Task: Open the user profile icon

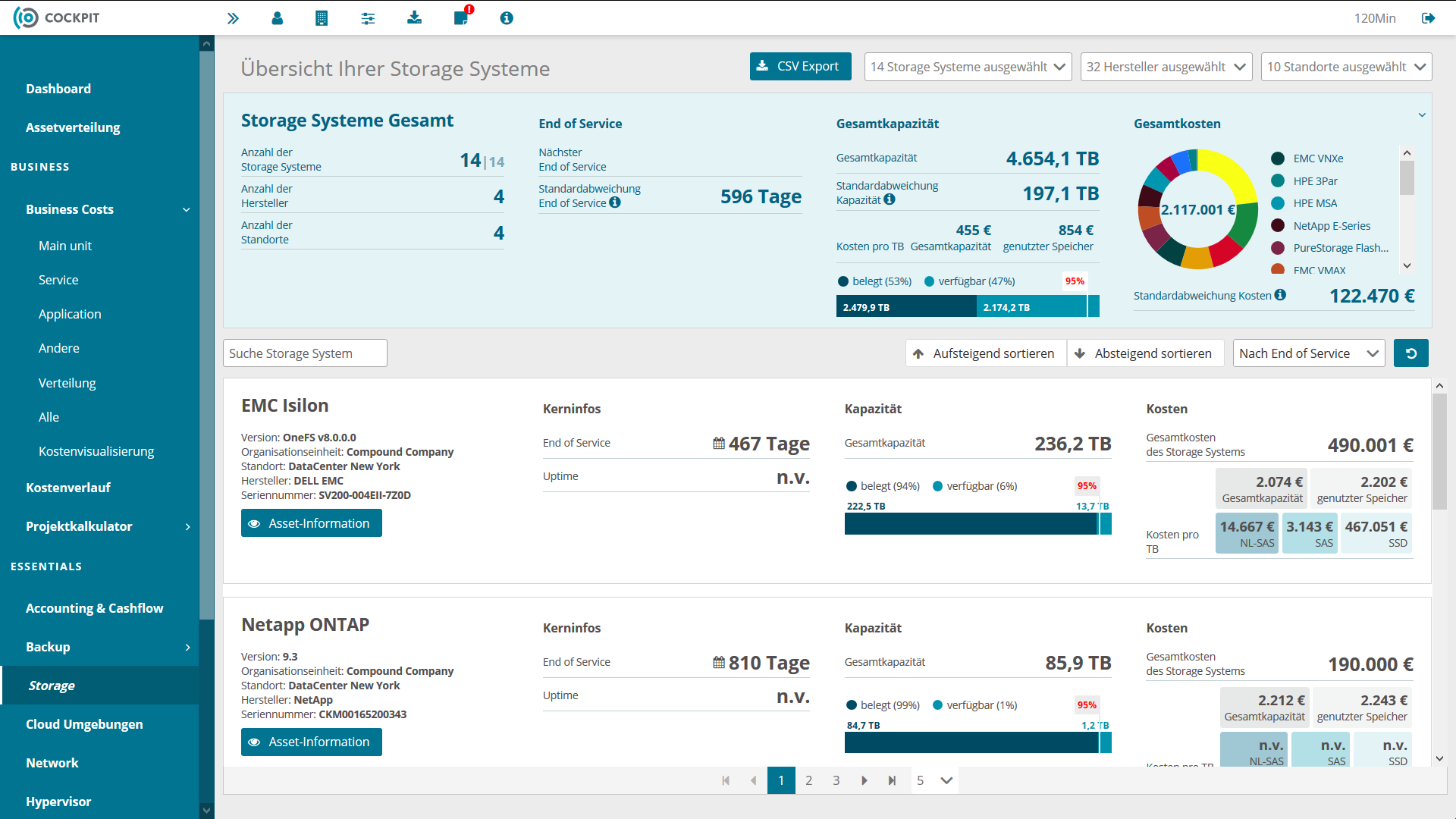Action: tap(278, 18)
